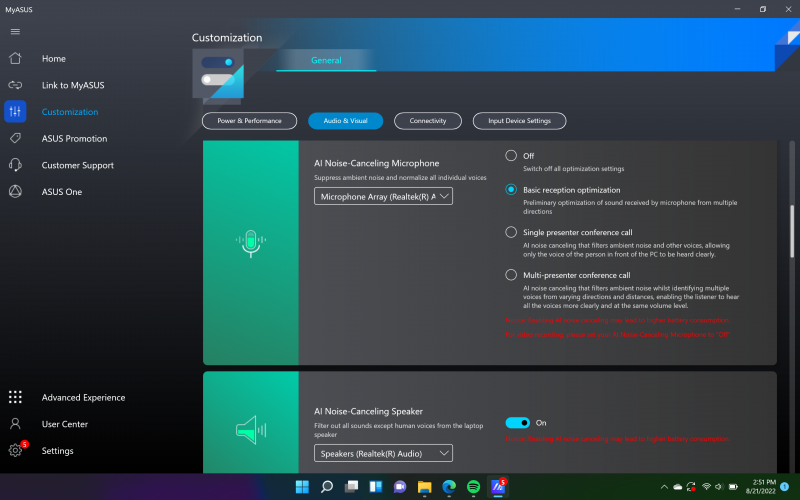Screen dimensions: 800x500
Task: Click the volume tray icon
Action: tap(719, 487)
